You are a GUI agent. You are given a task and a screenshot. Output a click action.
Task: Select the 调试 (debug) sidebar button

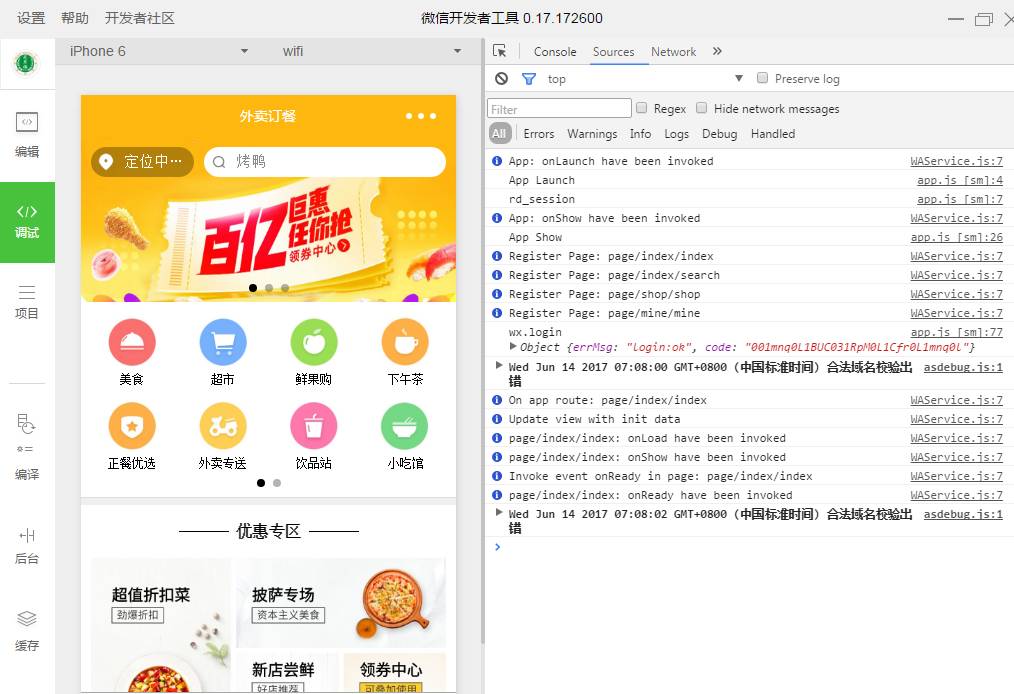coord(27,222)
